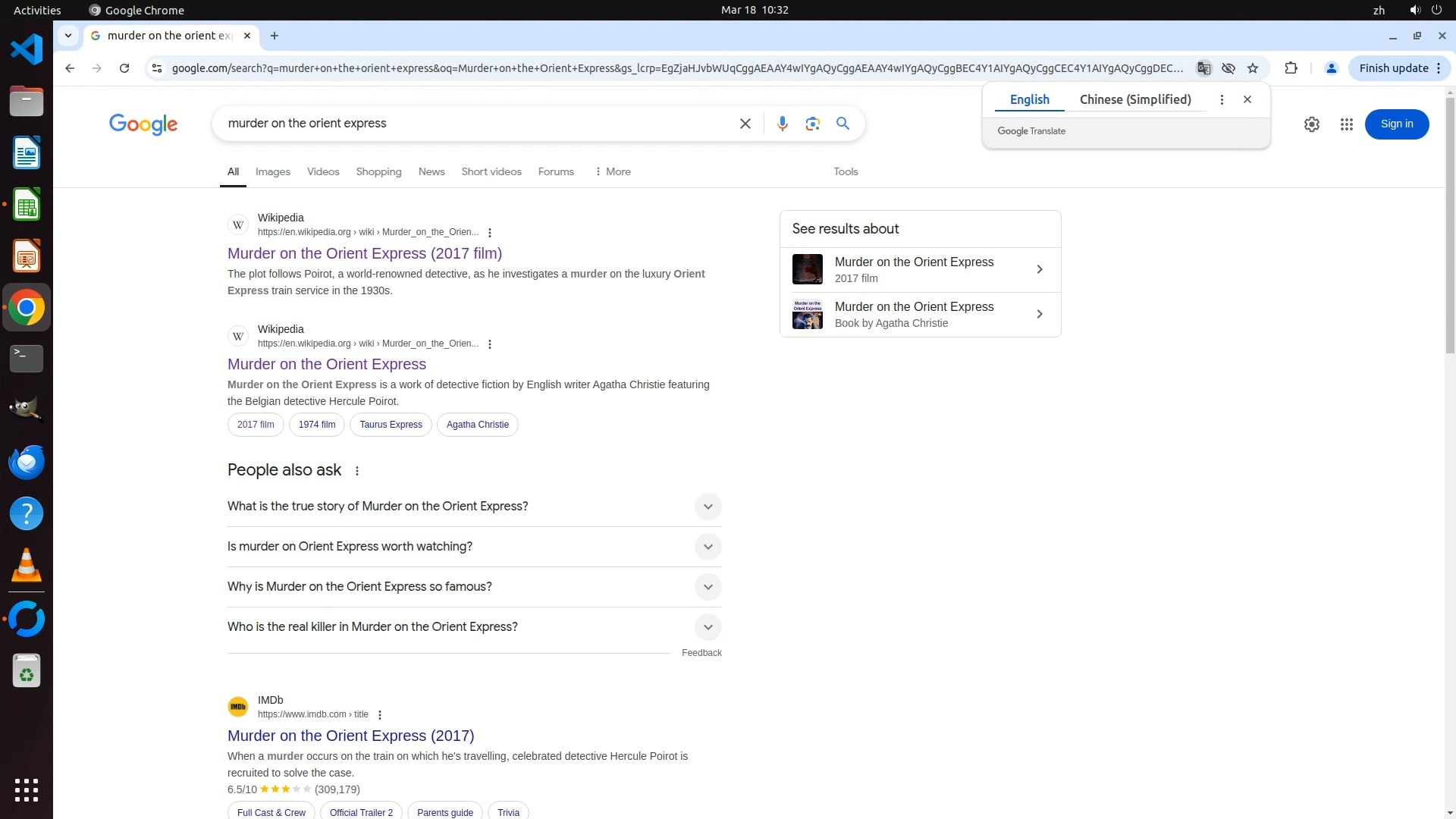Expand "Who is the real killer" question
This screenshot has height=819, width=1456.
pyautogui.click(x=707, y=627)
